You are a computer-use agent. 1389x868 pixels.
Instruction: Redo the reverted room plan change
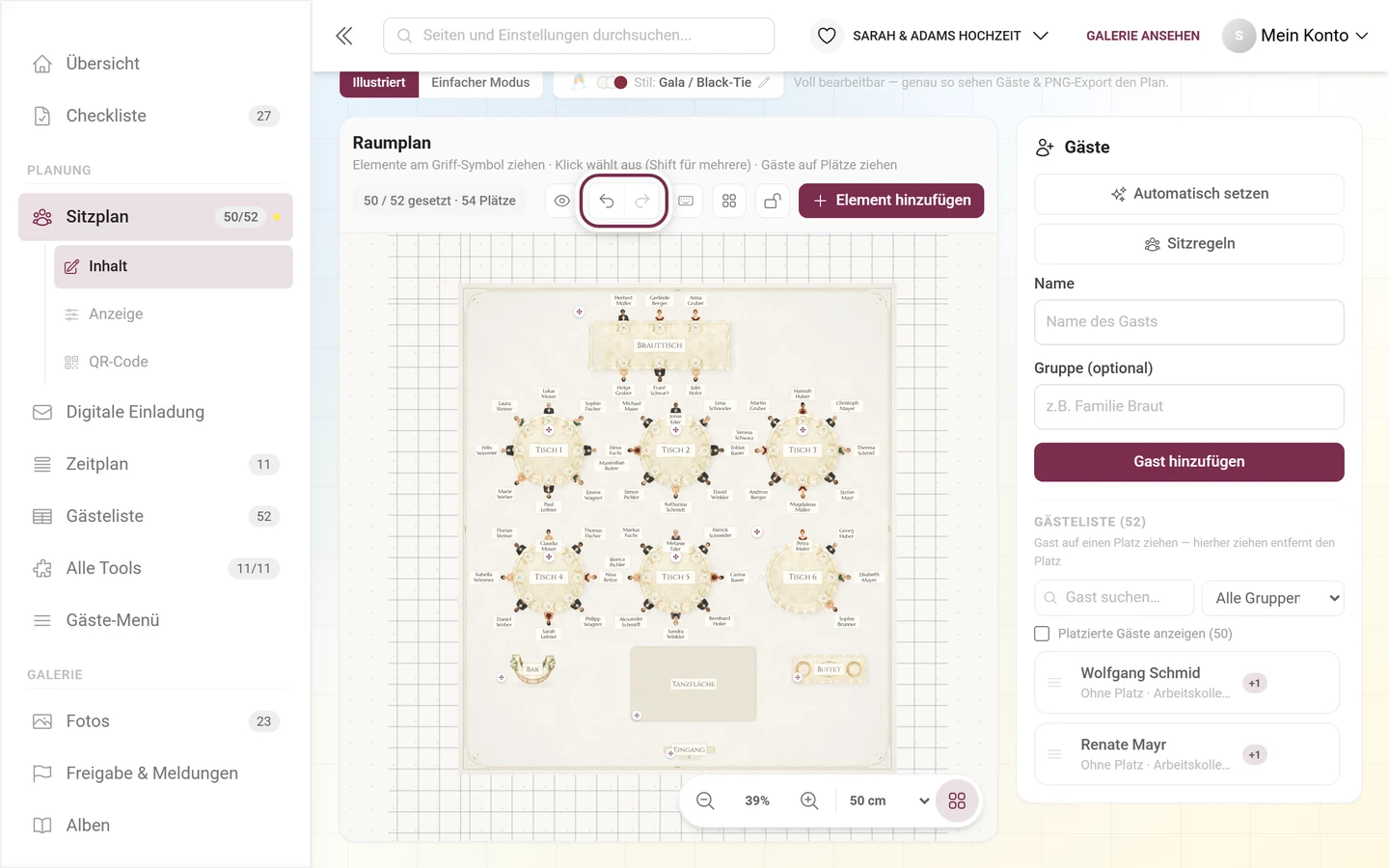click(x=642, y=201)
